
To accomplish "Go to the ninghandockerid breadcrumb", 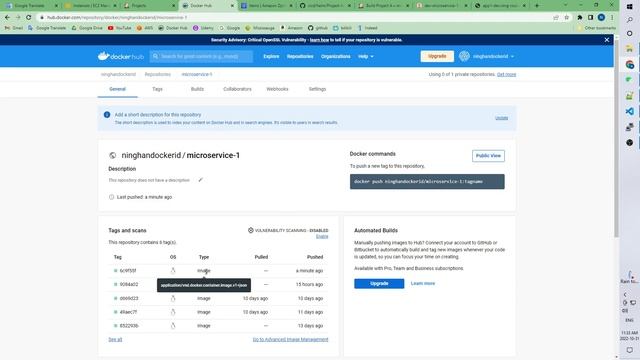I will tap(118, 74).
